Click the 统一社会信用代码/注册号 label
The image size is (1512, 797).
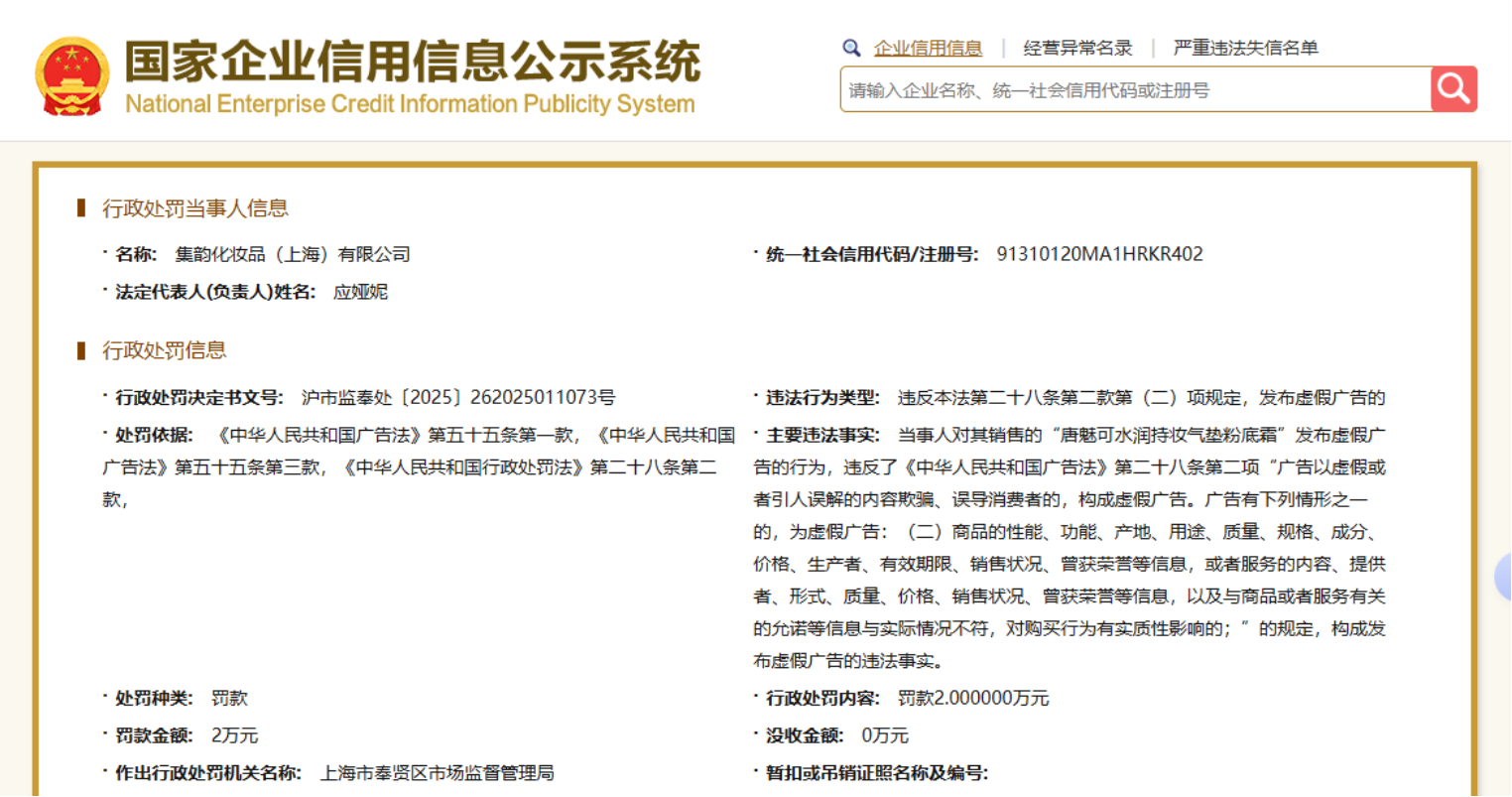pos(872,255)
